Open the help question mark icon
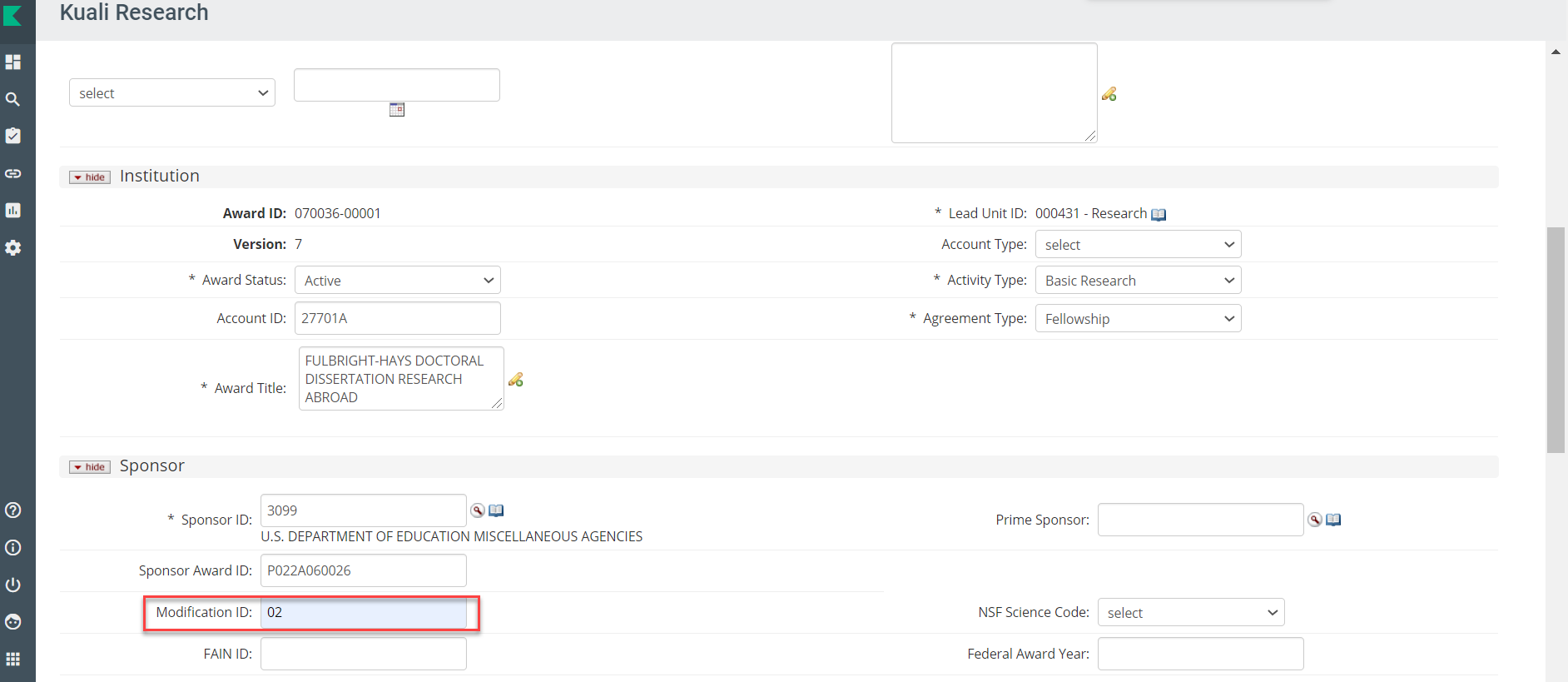This screenshot has width=1568, height=682. (12, 510)
